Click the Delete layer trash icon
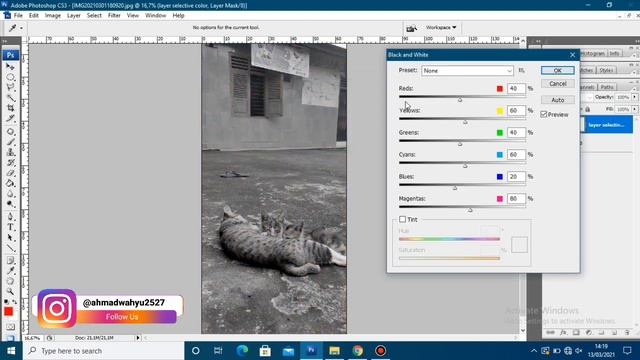 point(627,333)
